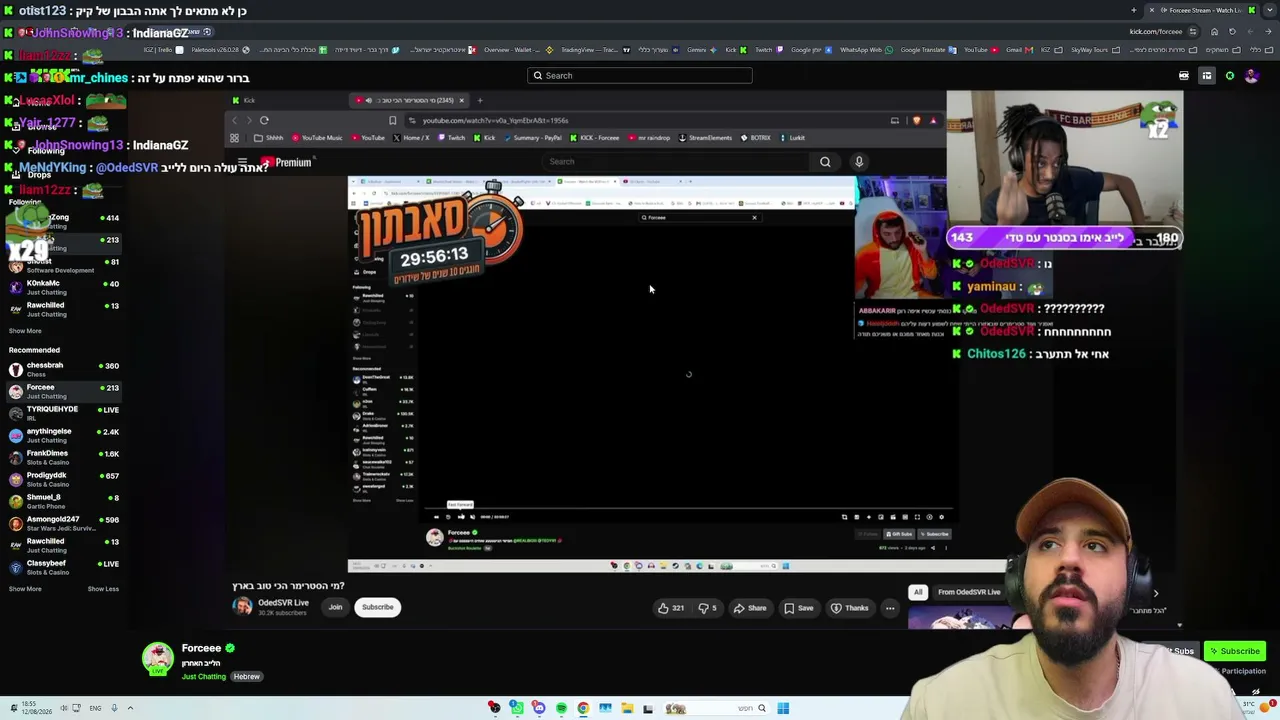
Task: Select the Hebrew language tag
Action: click(x=247, y=677)
